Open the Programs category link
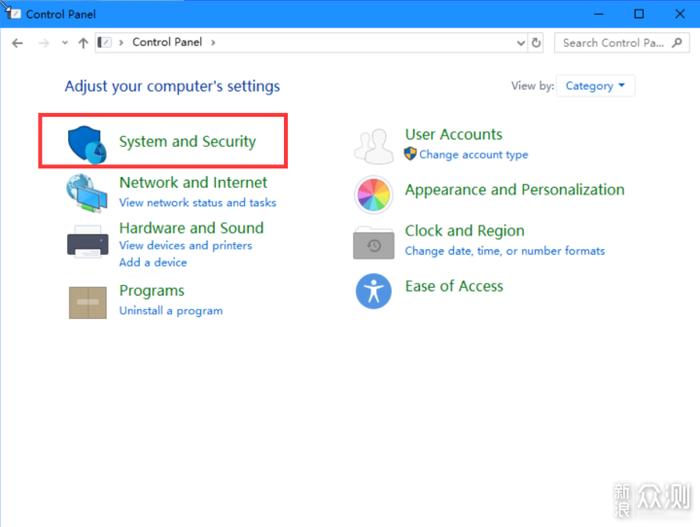Screen dimensions: 700x527 152,291
